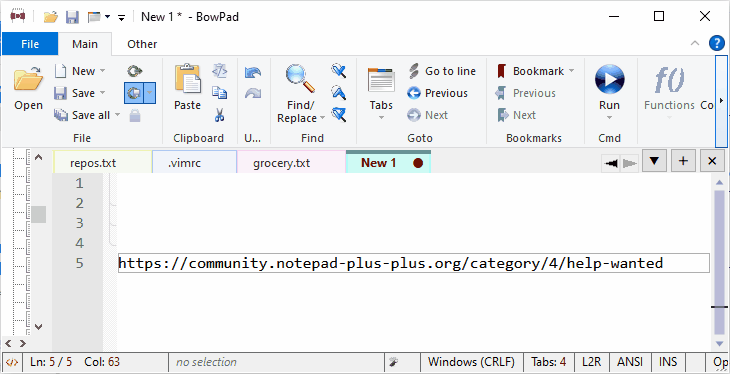Click the find-previous magnifier with up arrow
This screenshot has height=374, width=730.
coord(339,93)
